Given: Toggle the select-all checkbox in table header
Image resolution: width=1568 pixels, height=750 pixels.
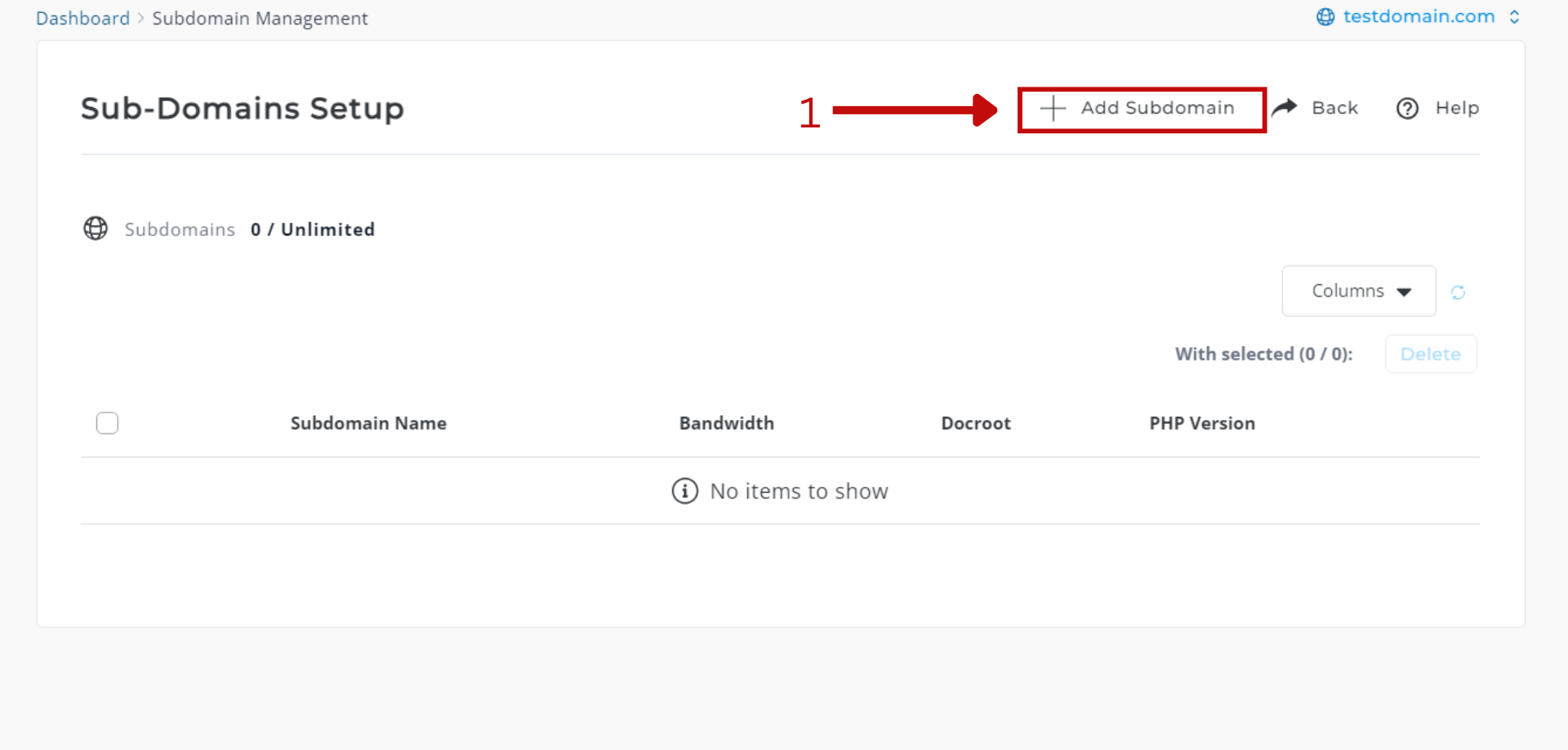Looking at the screenshot, I should 107,423.
